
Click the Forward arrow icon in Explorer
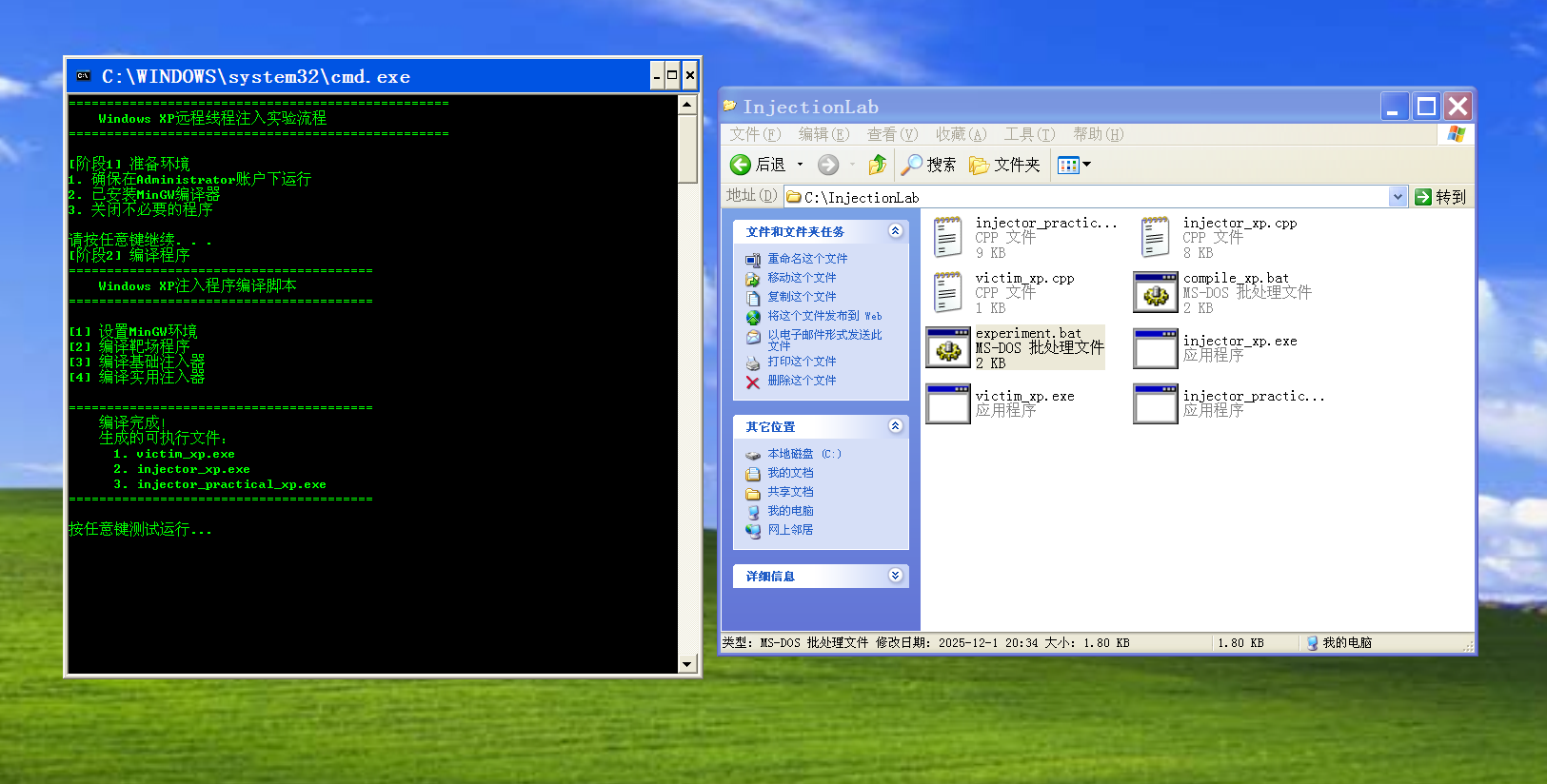828,165
